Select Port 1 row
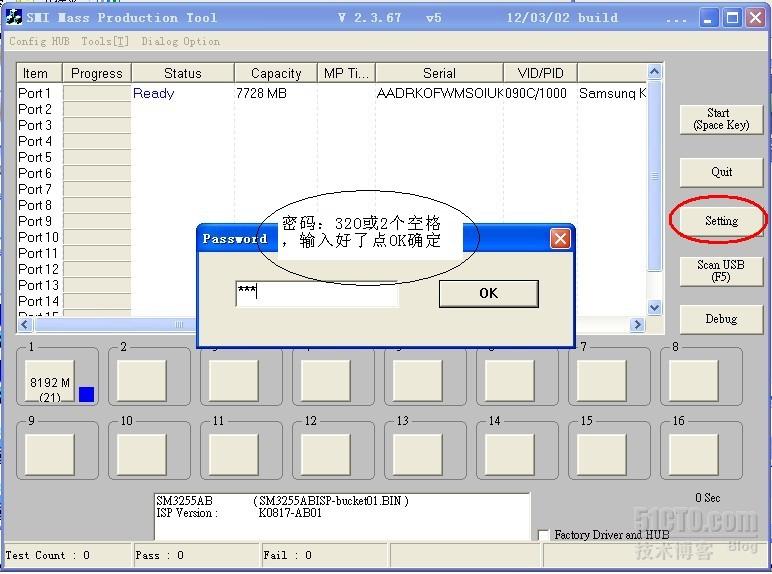 [x=331, y=93]
